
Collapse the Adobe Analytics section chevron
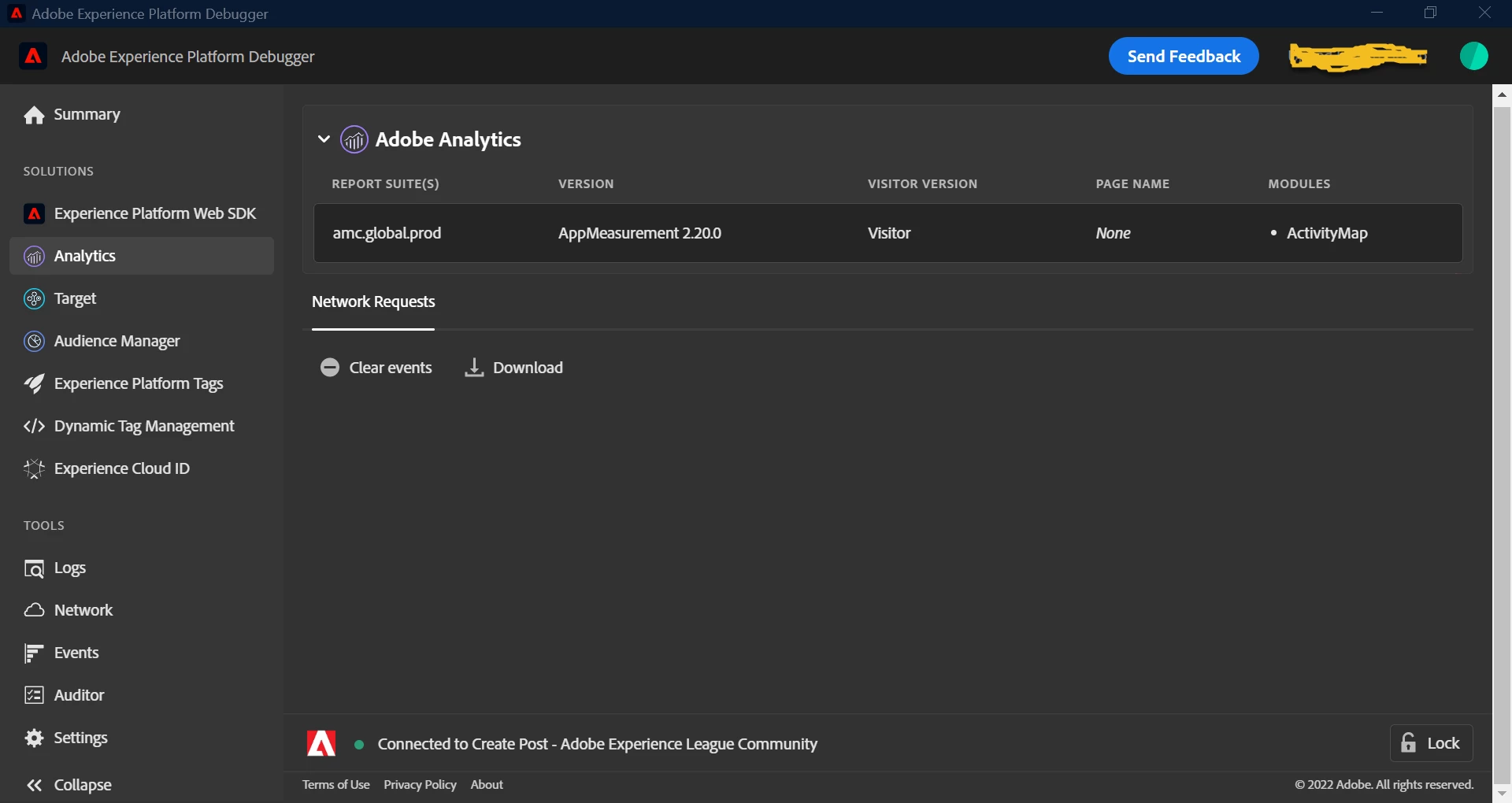click(324, 139)
